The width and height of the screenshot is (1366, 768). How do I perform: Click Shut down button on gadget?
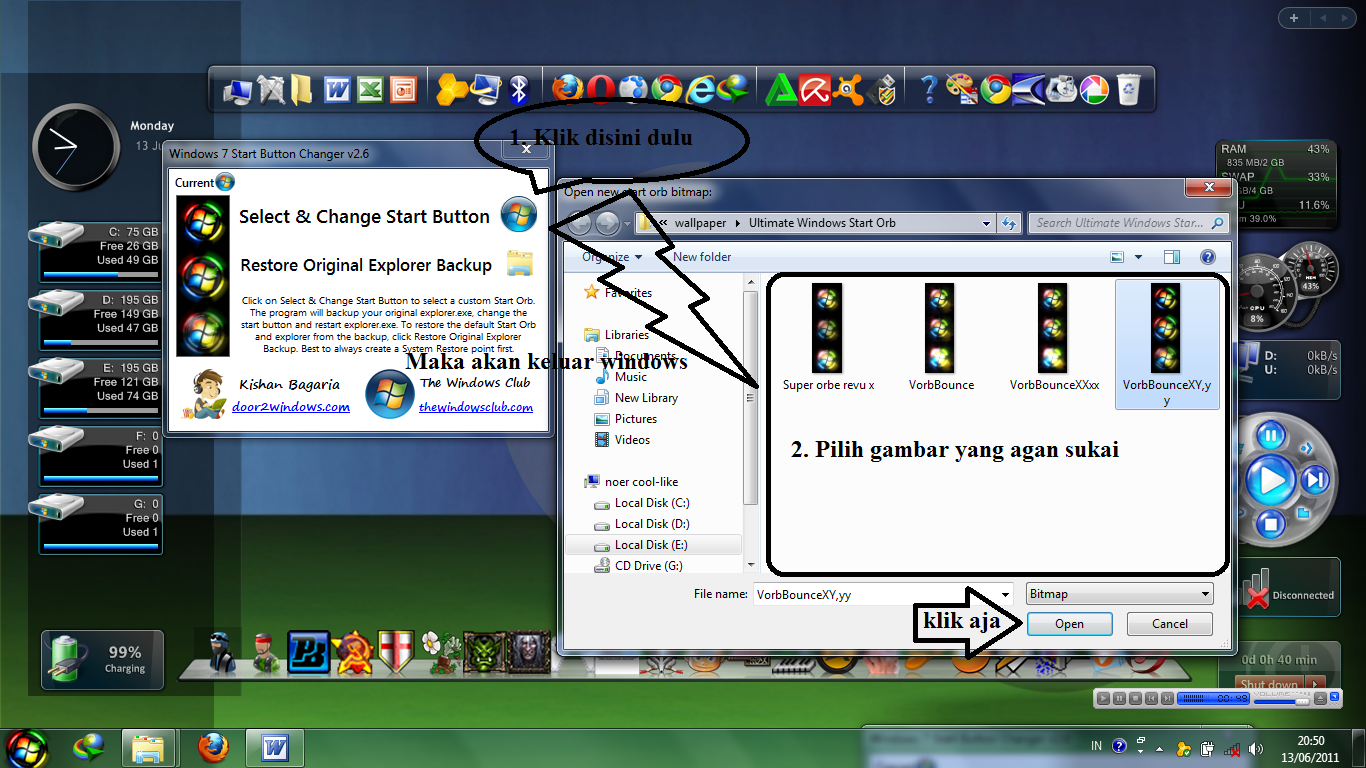[x=1269, y=684]
